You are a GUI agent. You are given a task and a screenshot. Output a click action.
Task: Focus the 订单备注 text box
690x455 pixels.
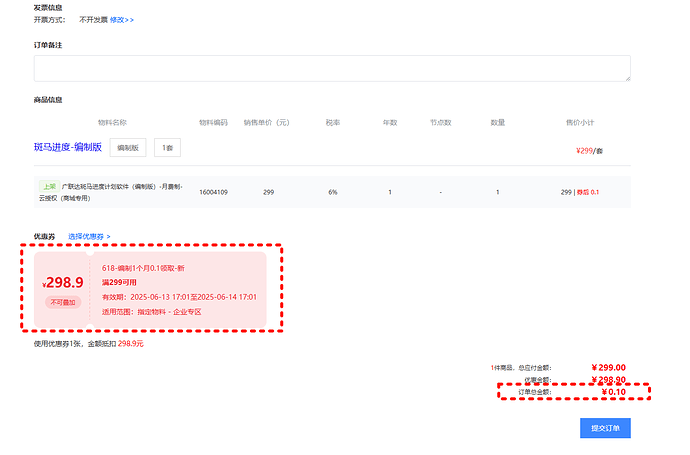pyautogui.click(x=332, y=68)
